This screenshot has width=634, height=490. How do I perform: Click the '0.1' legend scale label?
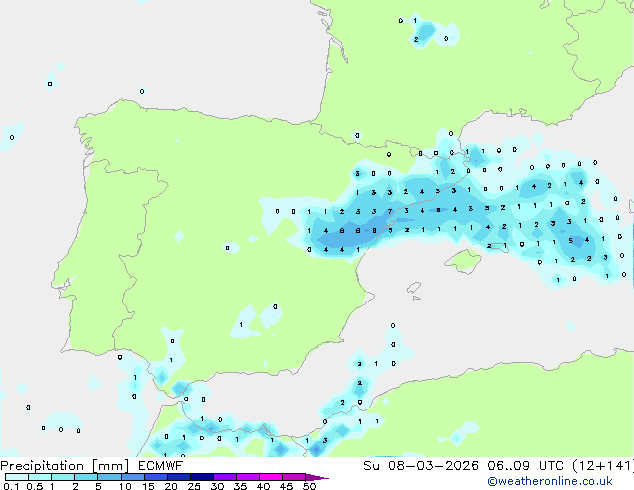(x=11, y=486)
